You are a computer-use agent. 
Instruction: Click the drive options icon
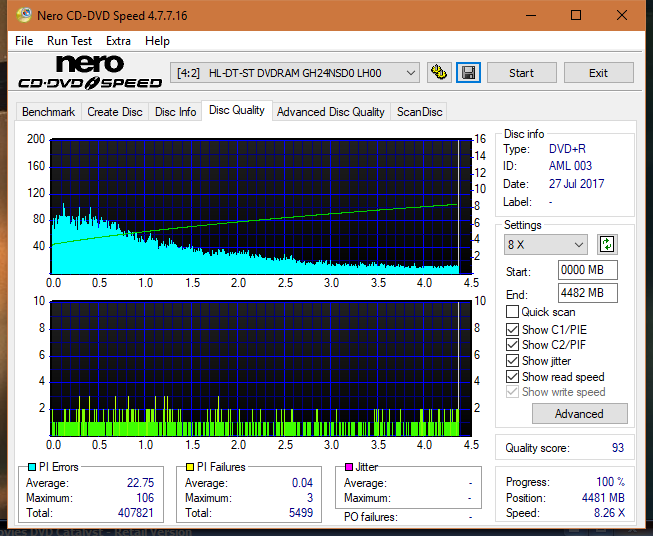pos(439,73)
